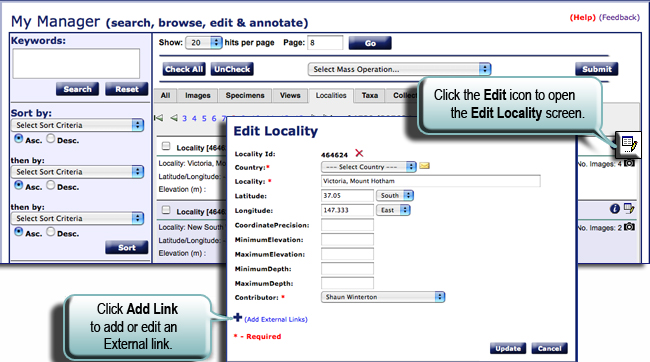Switch to the All tab
650x362 pixels.
(165, 95)
